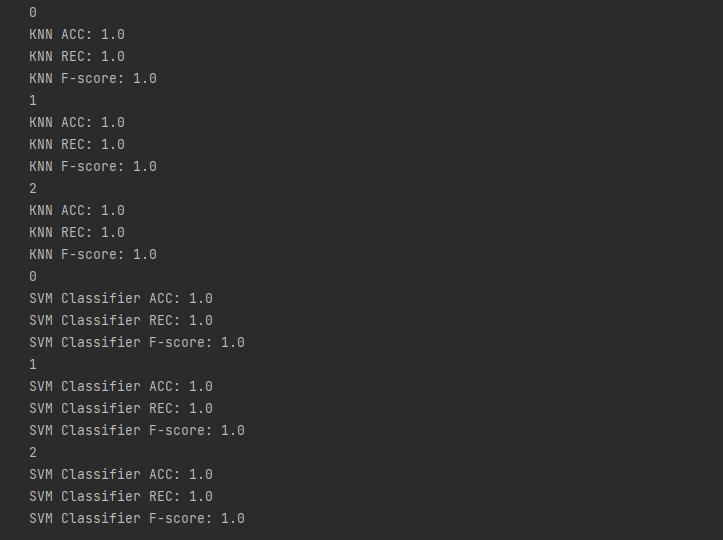Click the third KNN F-score output line
This screenshot has width=723, height=540.
(x=93, y=255)
